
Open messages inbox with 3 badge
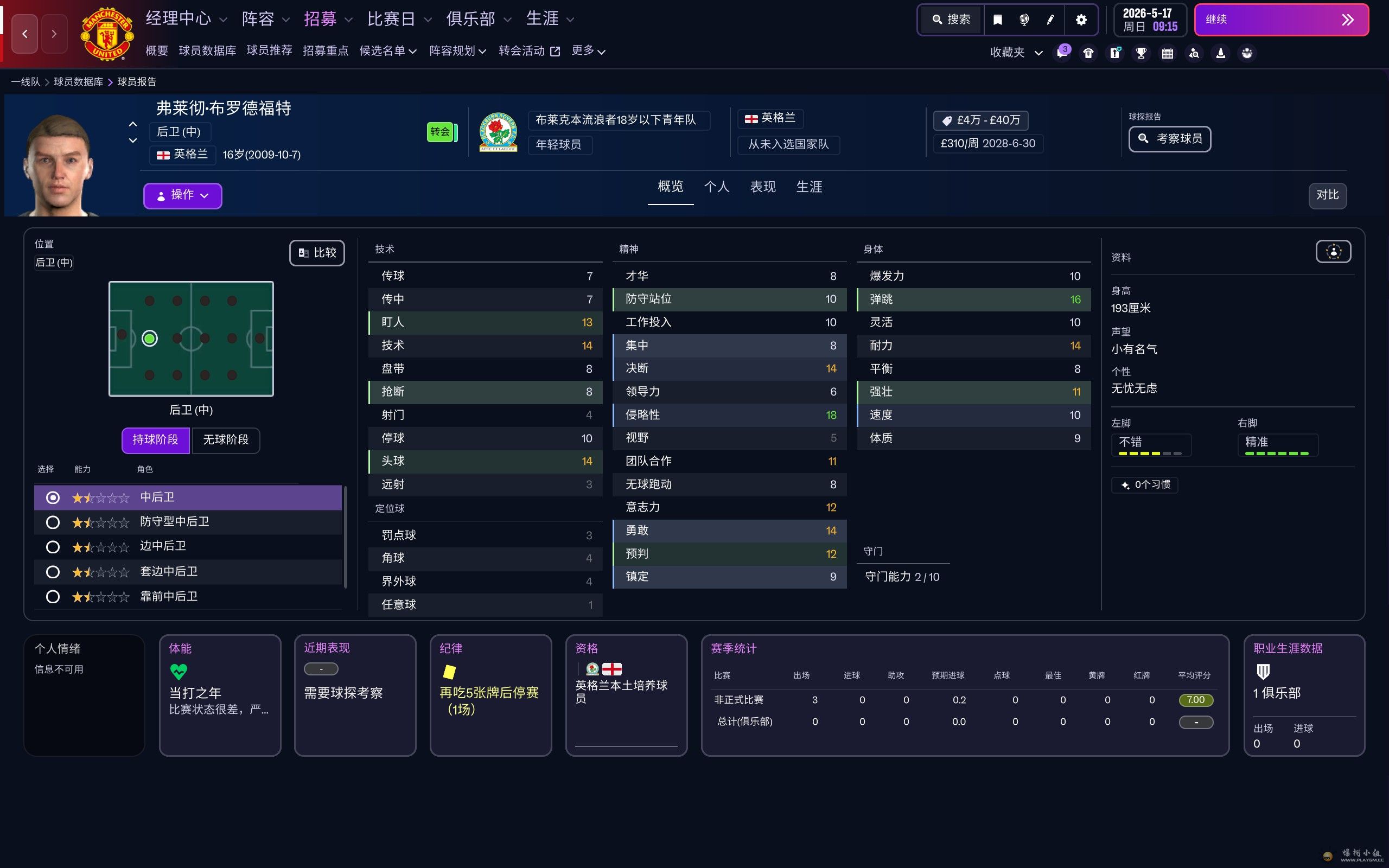(1062, 53)
